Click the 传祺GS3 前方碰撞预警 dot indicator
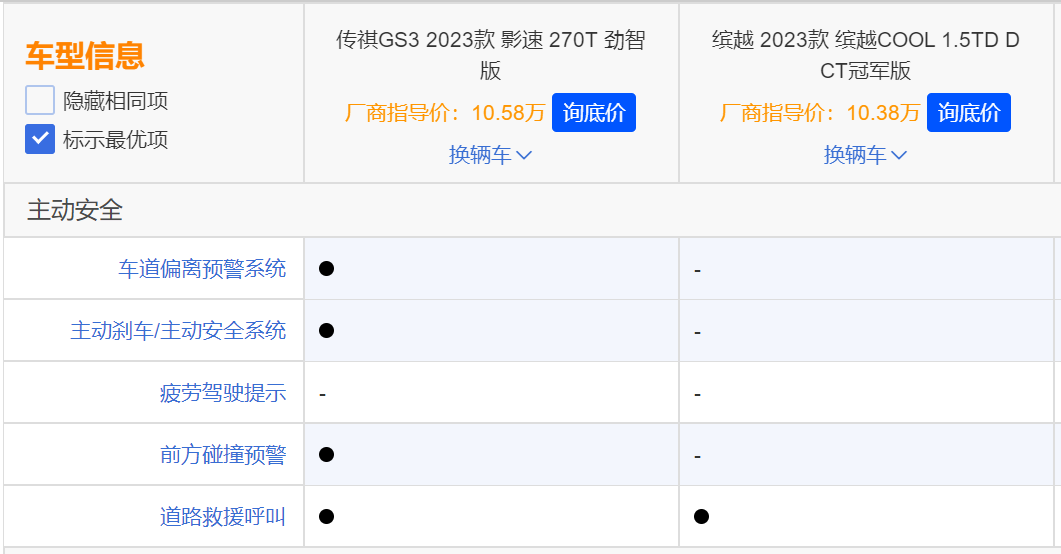The width and height of the screenshot is (1061, 554). click(x=326, y=455)
